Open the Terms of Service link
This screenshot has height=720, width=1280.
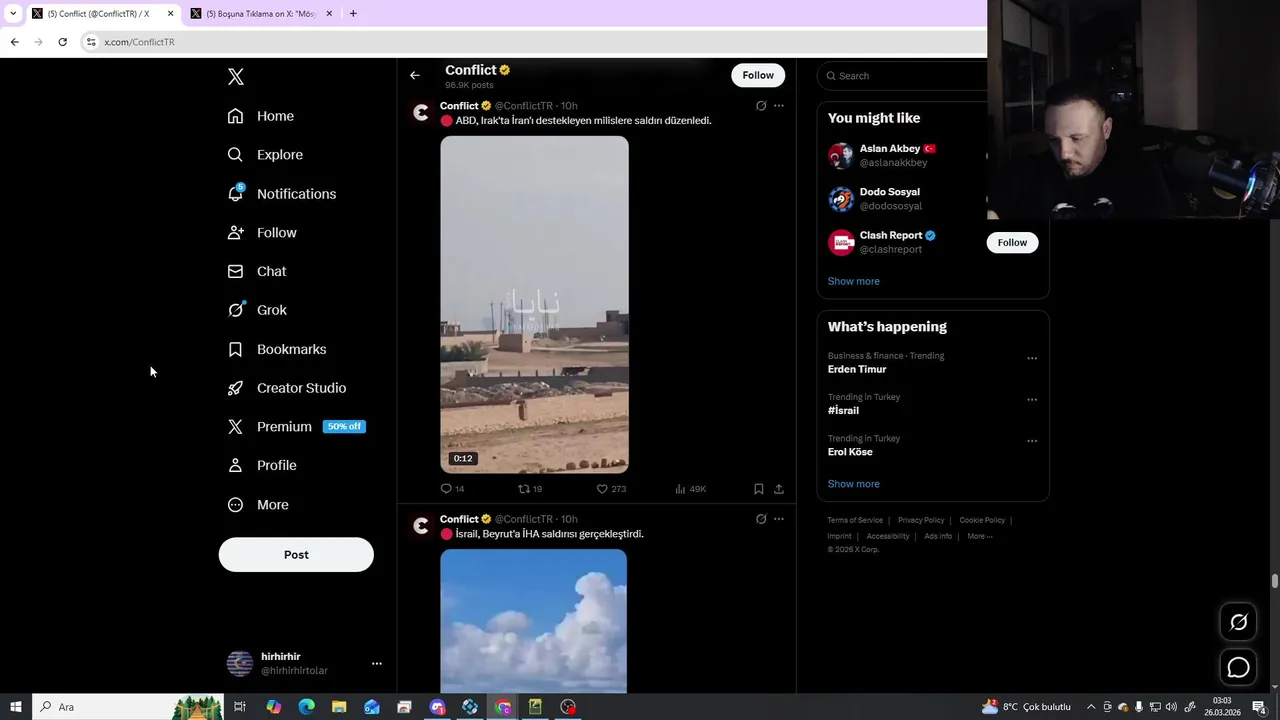[855, 520]
